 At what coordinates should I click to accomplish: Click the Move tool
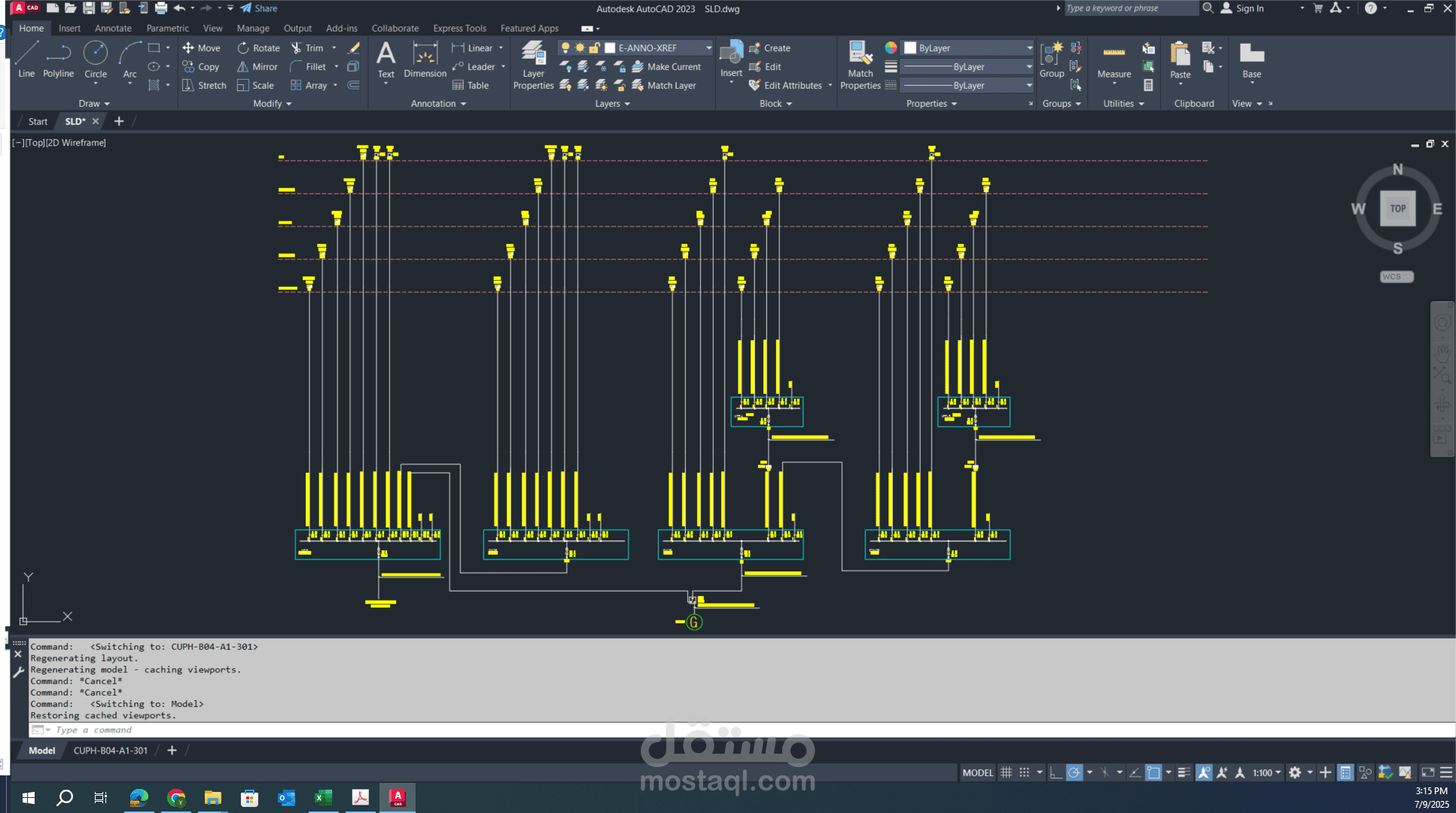(x=201, y=47)
